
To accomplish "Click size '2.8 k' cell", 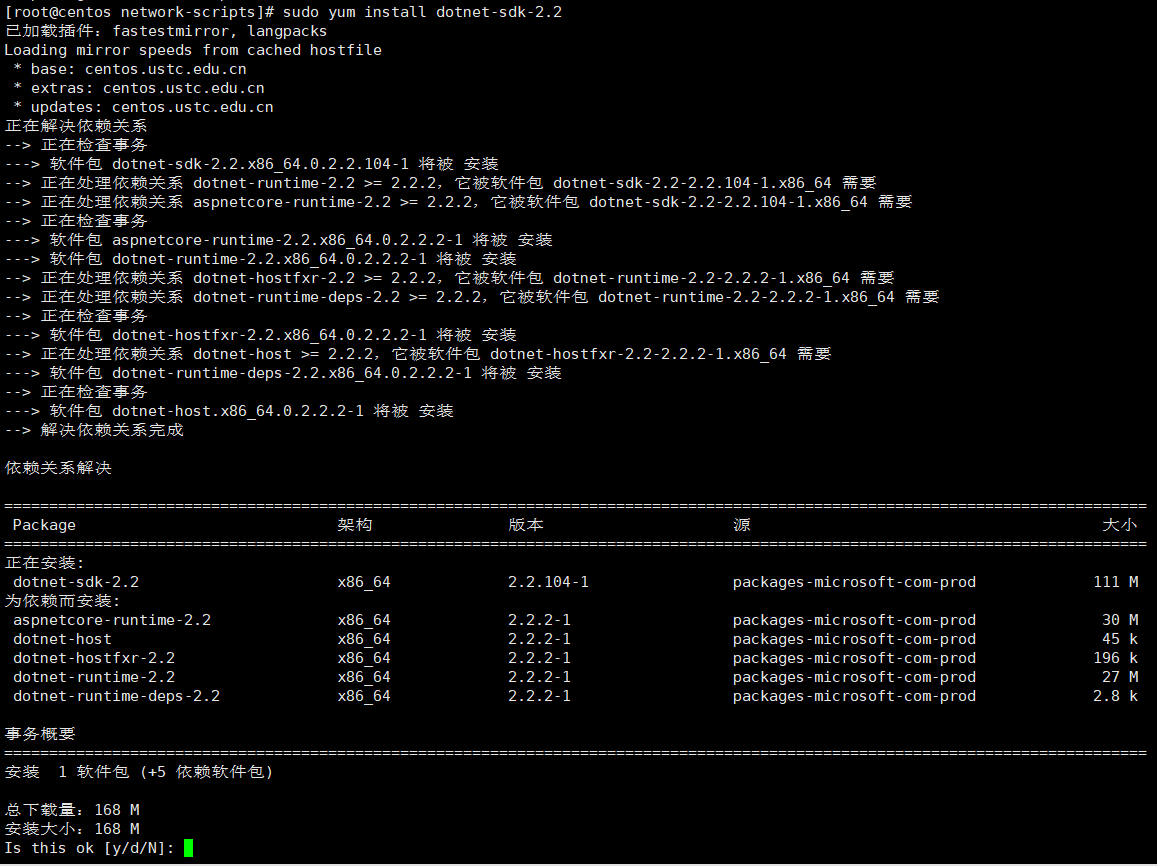I will click(1116, 696).
